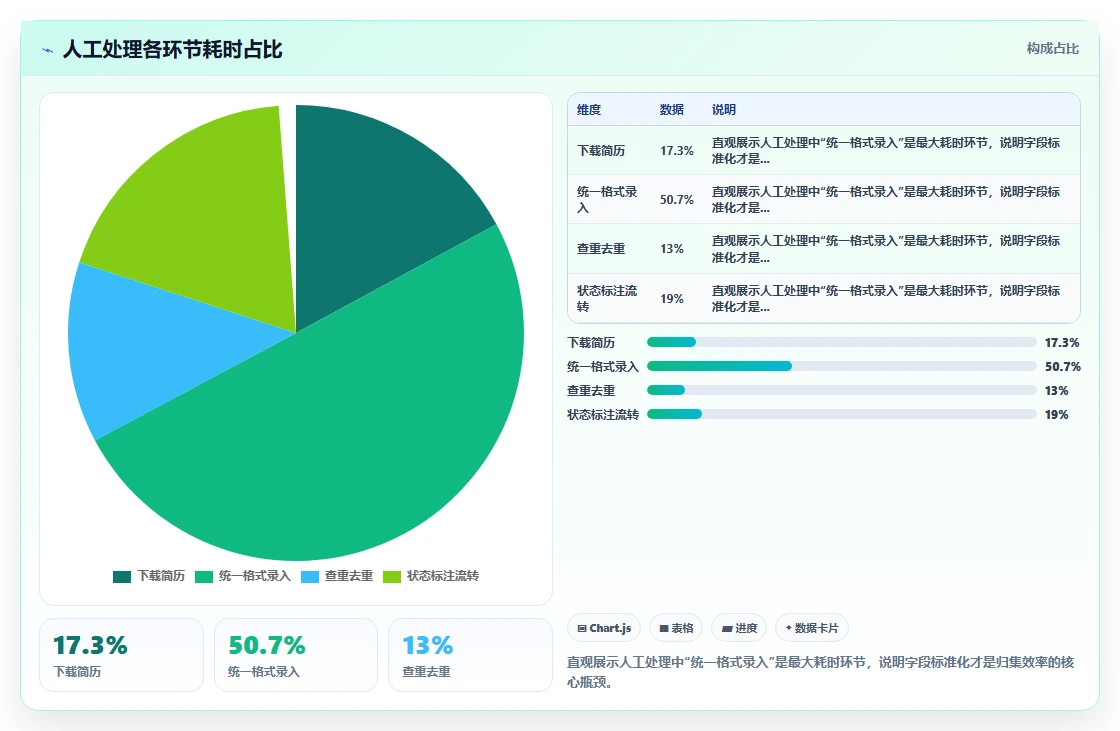Click the 维度 column header

pyautogui.click(x=589, y=109)
